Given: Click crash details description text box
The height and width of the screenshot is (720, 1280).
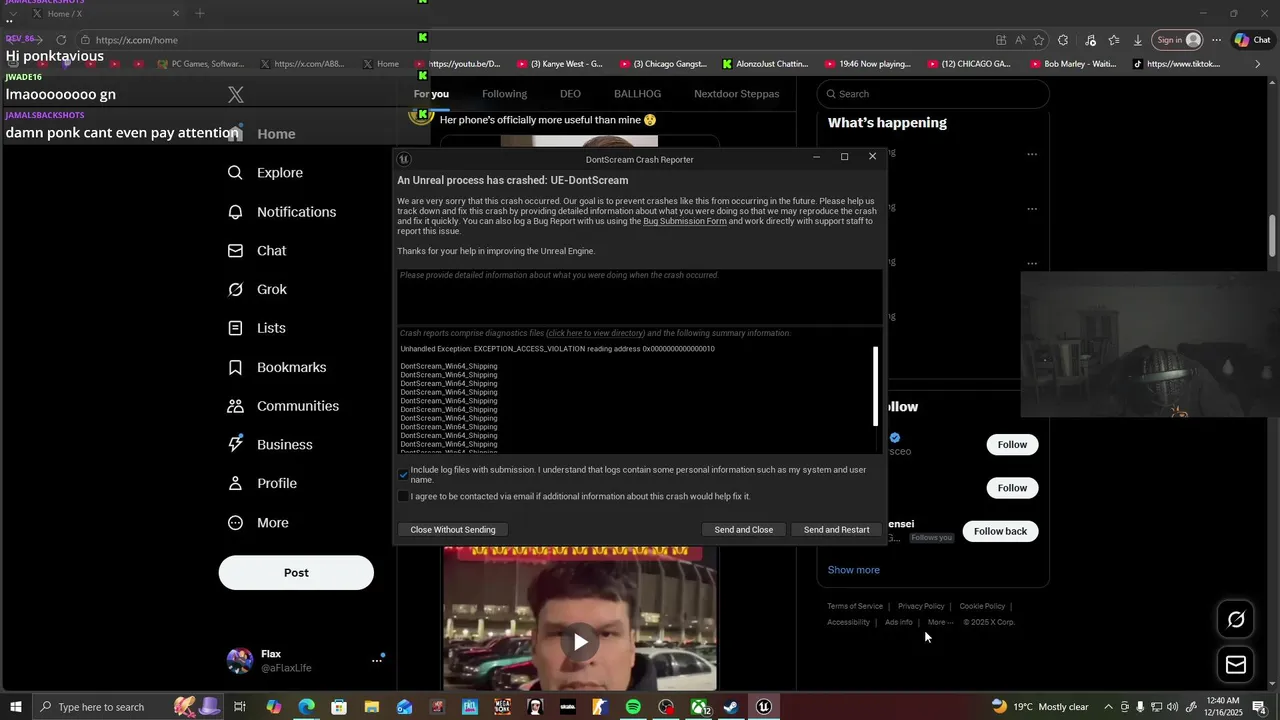Looking at the screenshot, I should point(640,296).
